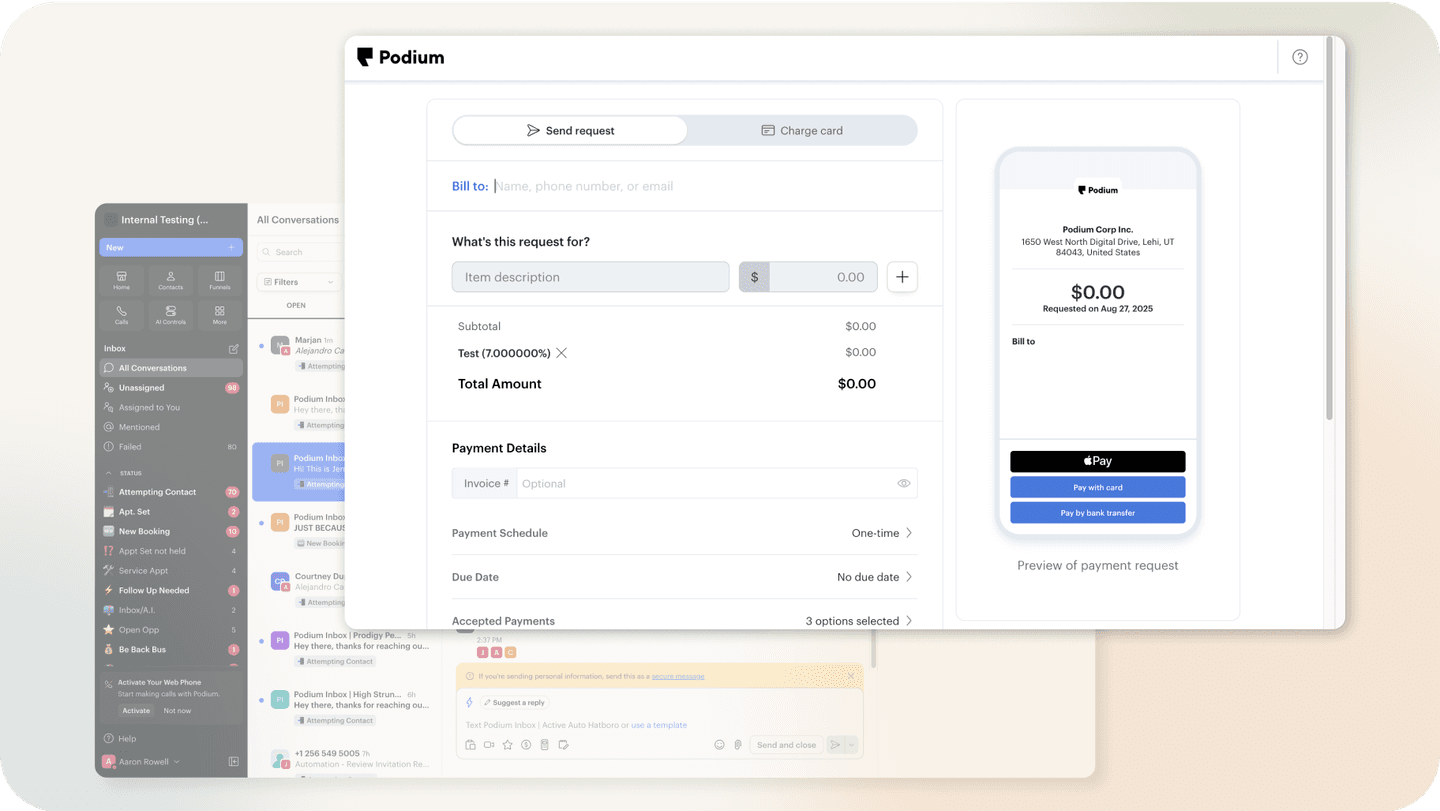
Task: Select the Send request tab
Action: [570, 130]
